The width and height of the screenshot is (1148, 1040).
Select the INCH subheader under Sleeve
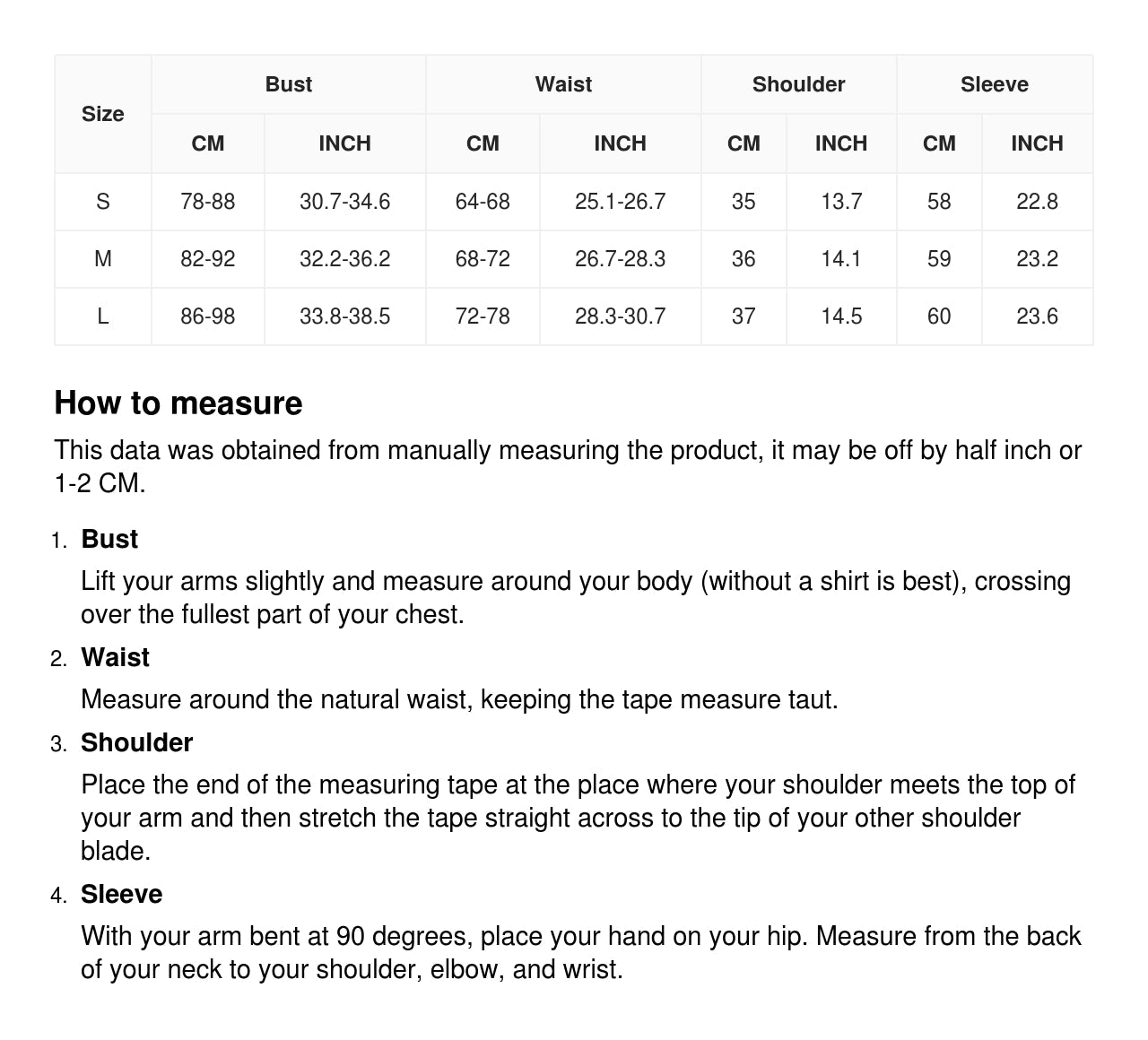coord(1037,143)
